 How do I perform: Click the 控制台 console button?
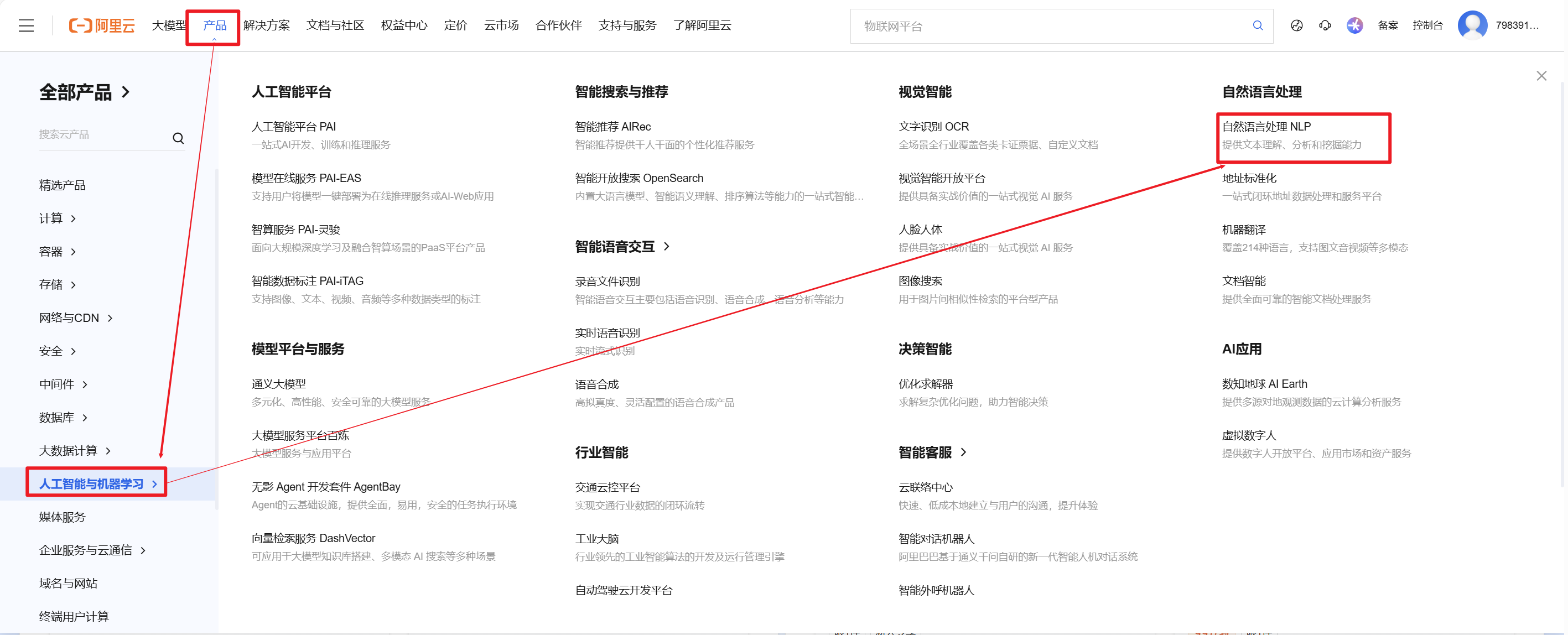[1427, 25]
